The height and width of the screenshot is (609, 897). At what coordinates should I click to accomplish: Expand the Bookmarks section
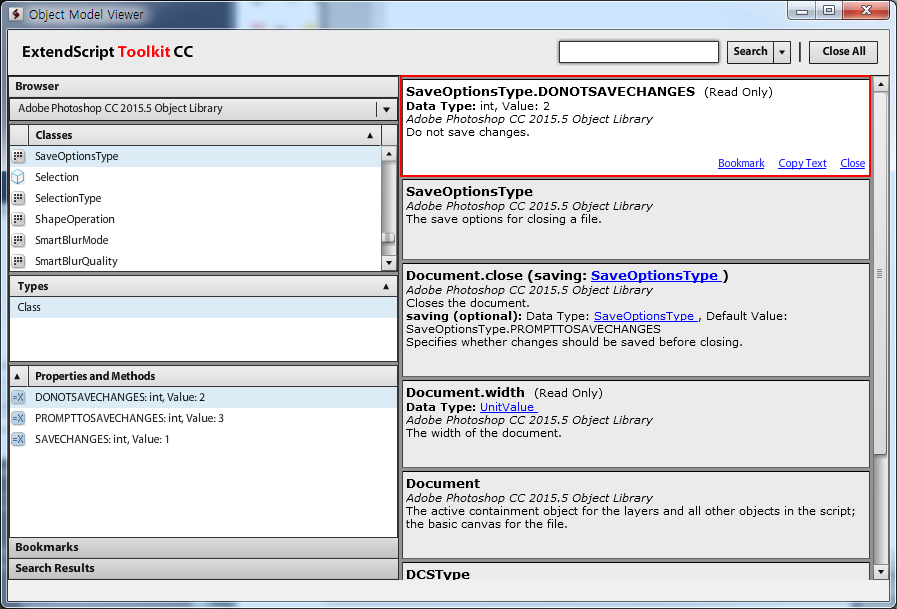tap(203, 547)
